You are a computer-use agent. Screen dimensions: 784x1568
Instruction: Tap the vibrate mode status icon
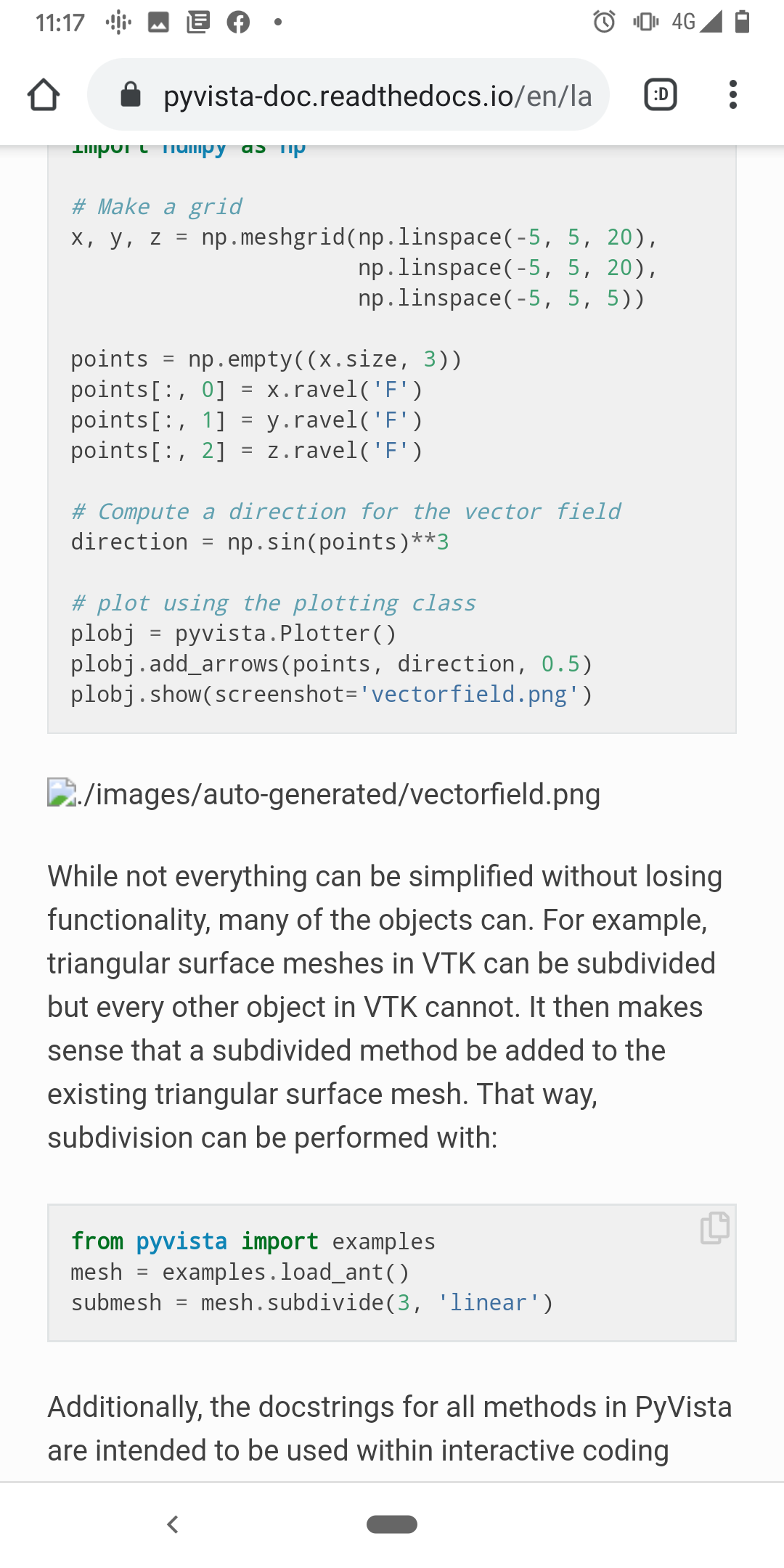click(645, 22)
